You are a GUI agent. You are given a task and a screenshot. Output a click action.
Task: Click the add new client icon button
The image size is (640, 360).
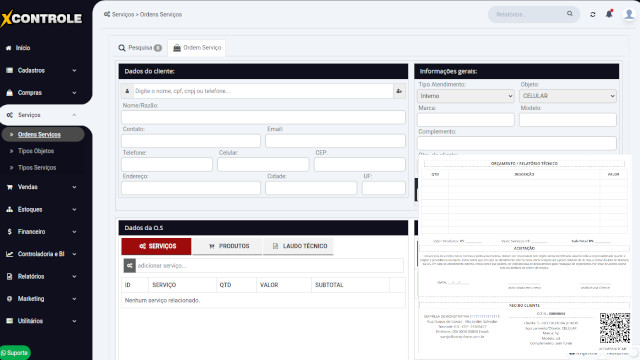(399, 91)
